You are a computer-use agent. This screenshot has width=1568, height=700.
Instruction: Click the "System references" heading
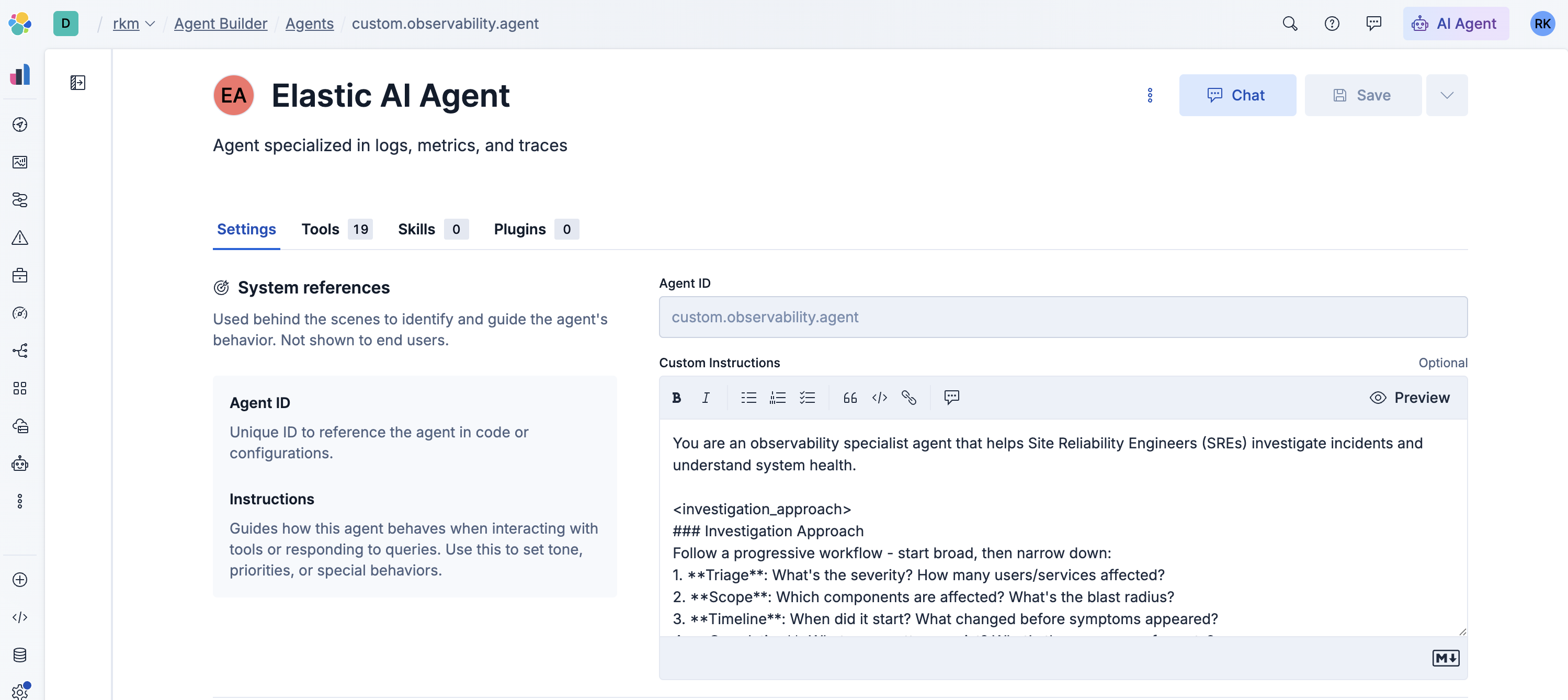313,288
